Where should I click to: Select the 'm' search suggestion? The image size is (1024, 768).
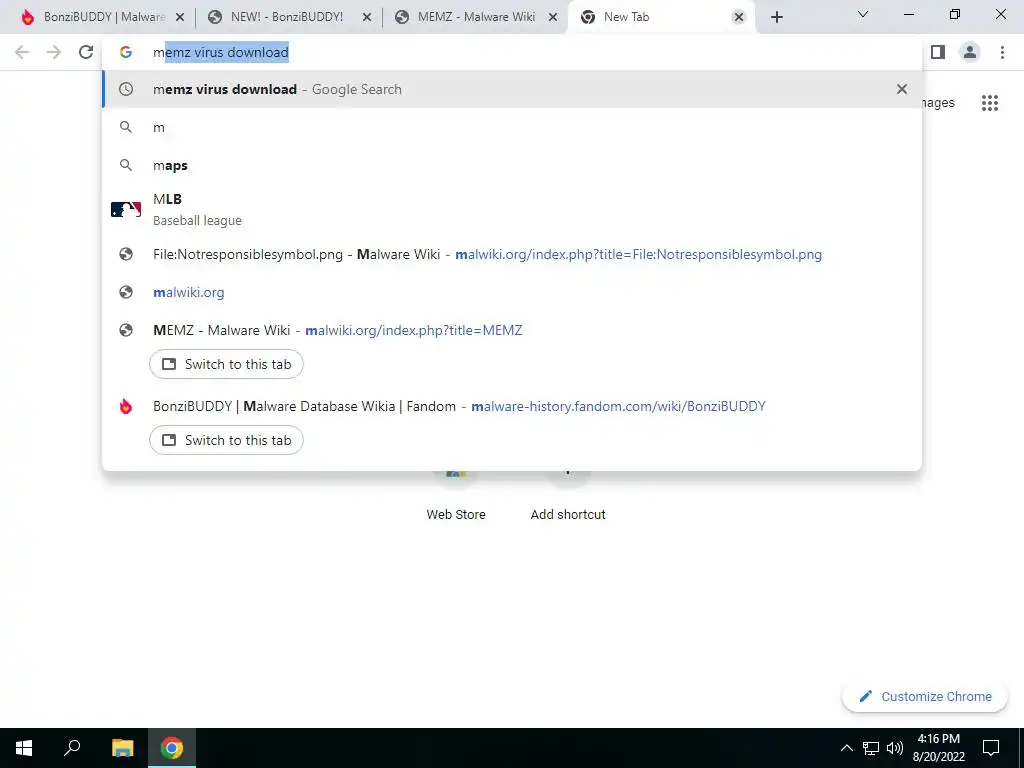512,127
